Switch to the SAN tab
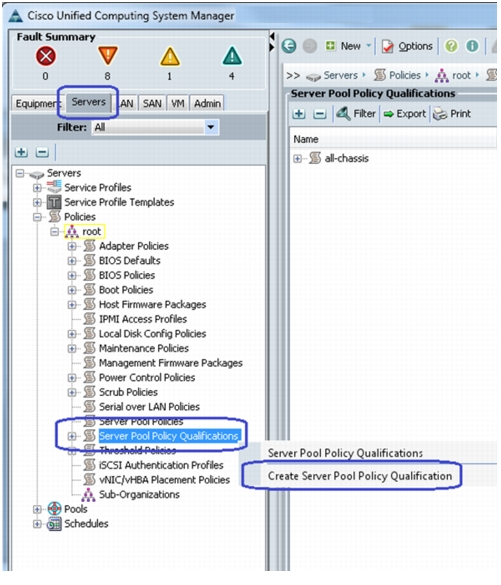 coord(152,103)
